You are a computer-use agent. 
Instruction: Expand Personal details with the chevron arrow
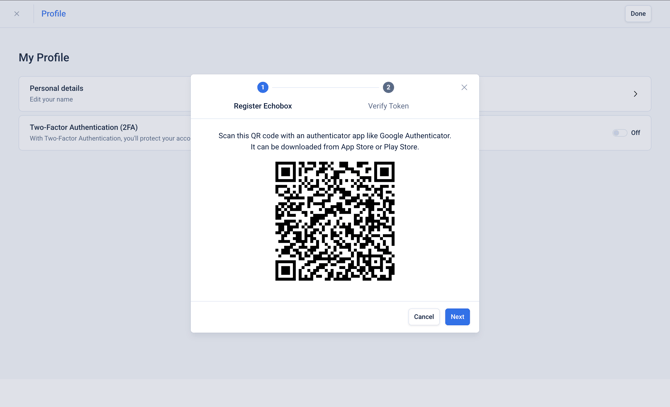pyautogui.click(x=635, y=94)
